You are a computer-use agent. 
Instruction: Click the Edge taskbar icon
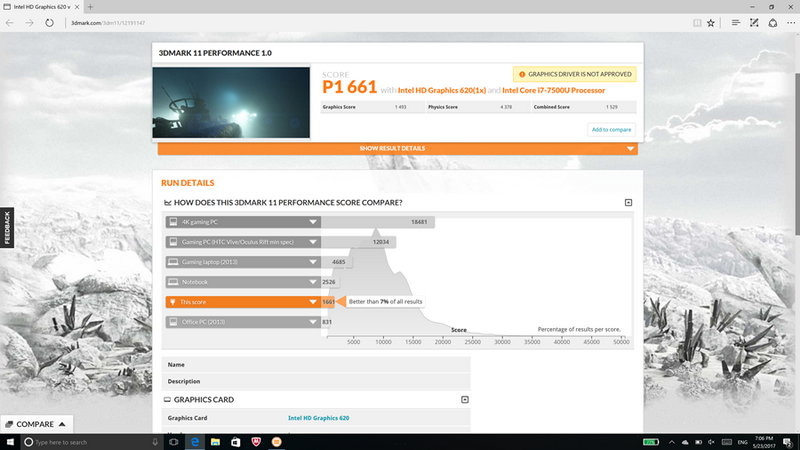[x=195, y=442]
